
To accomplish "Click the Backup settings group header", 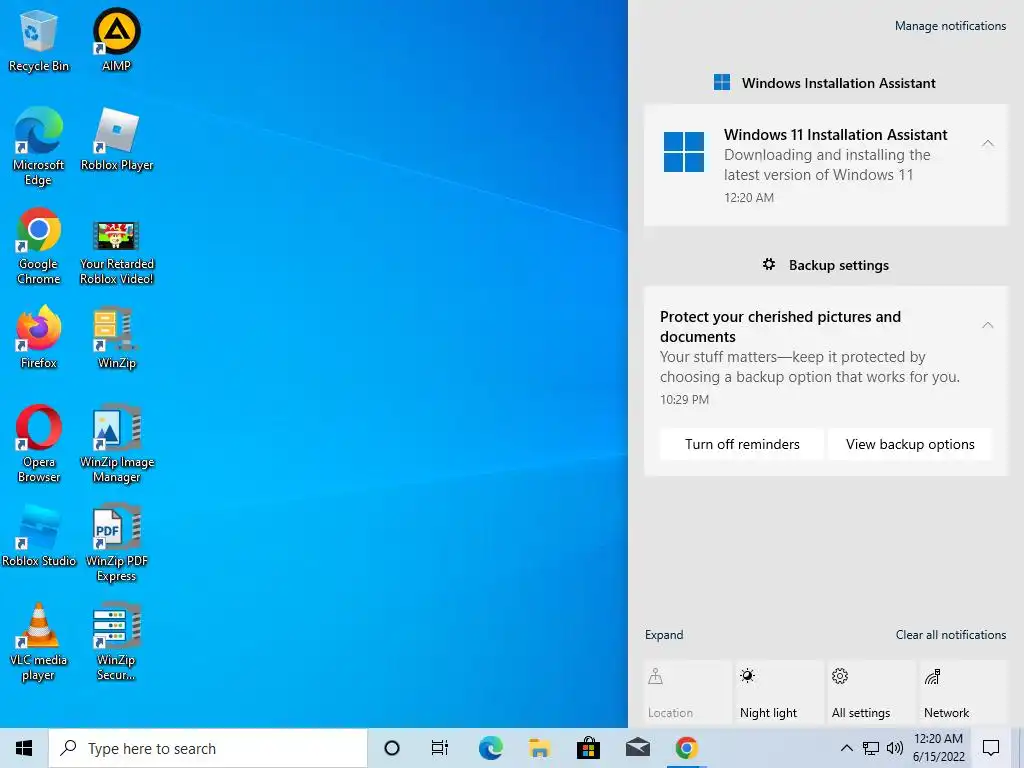I will click(x=826, y=265).
